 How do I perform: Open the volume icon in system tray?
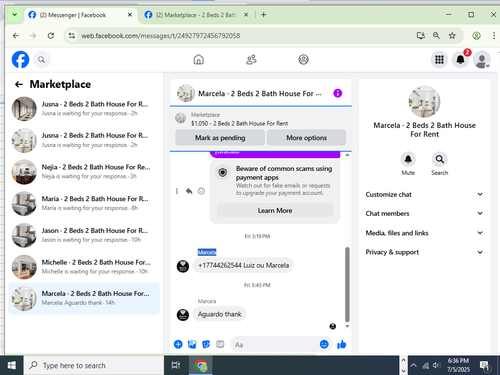pyautogui.click(x=436, y=365)
